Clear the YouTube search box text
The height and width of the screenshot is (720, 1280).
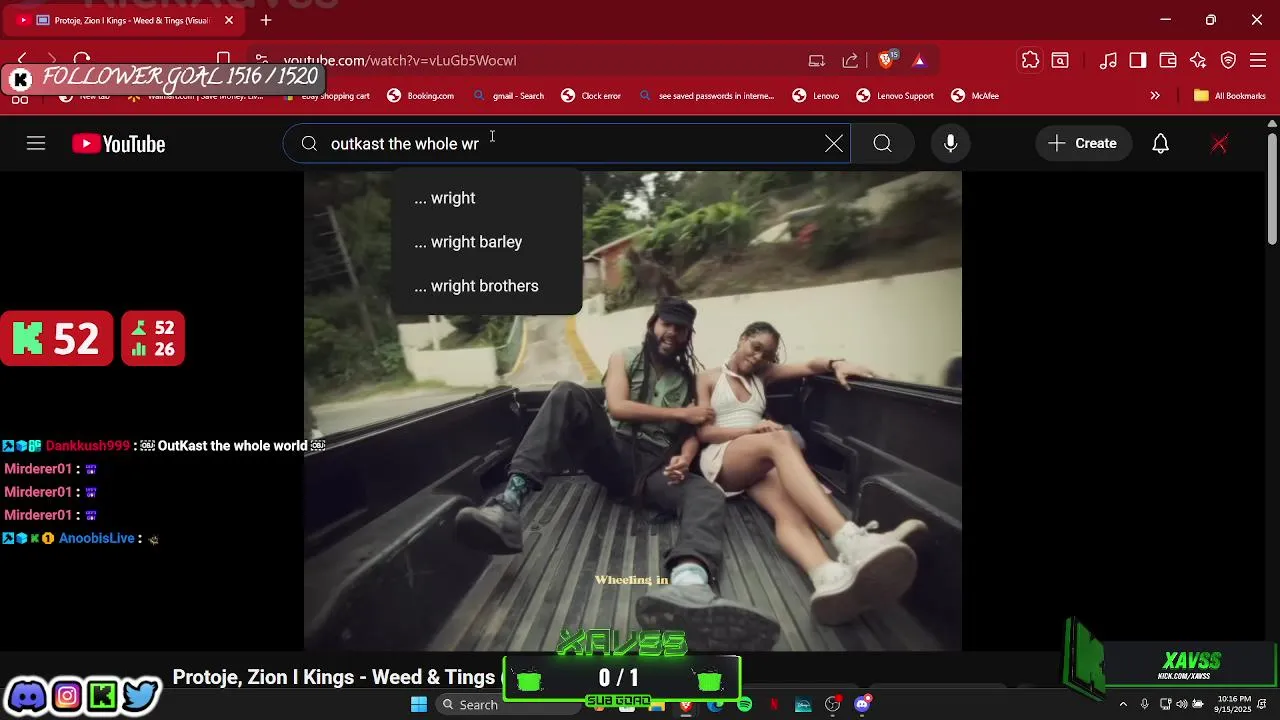click(x=833, y=144)
